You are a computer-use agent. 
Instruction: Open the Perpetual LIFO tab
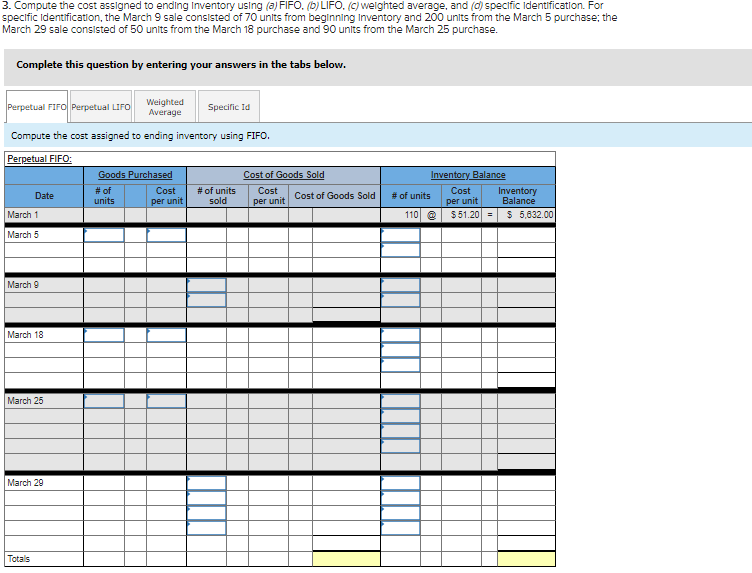[x=101, y=106]
